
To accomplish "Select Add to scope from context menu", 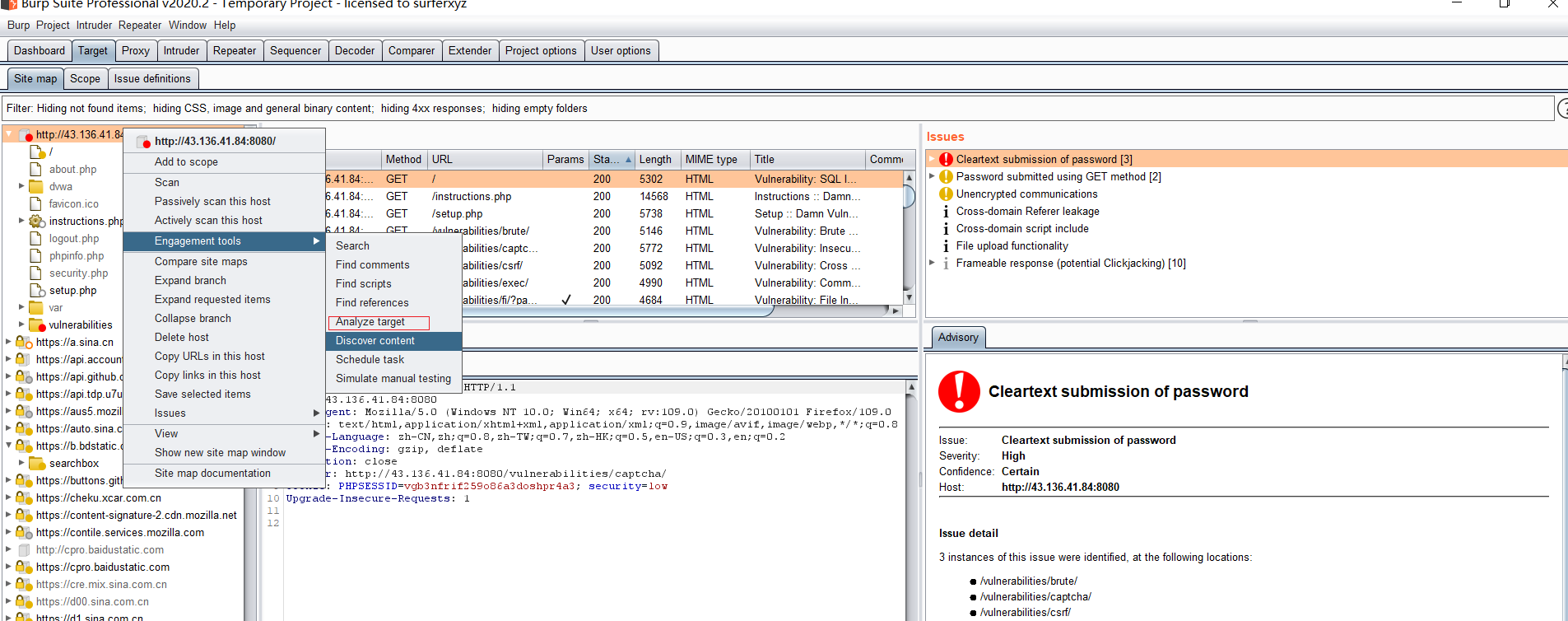I will [x=224, y=162].
